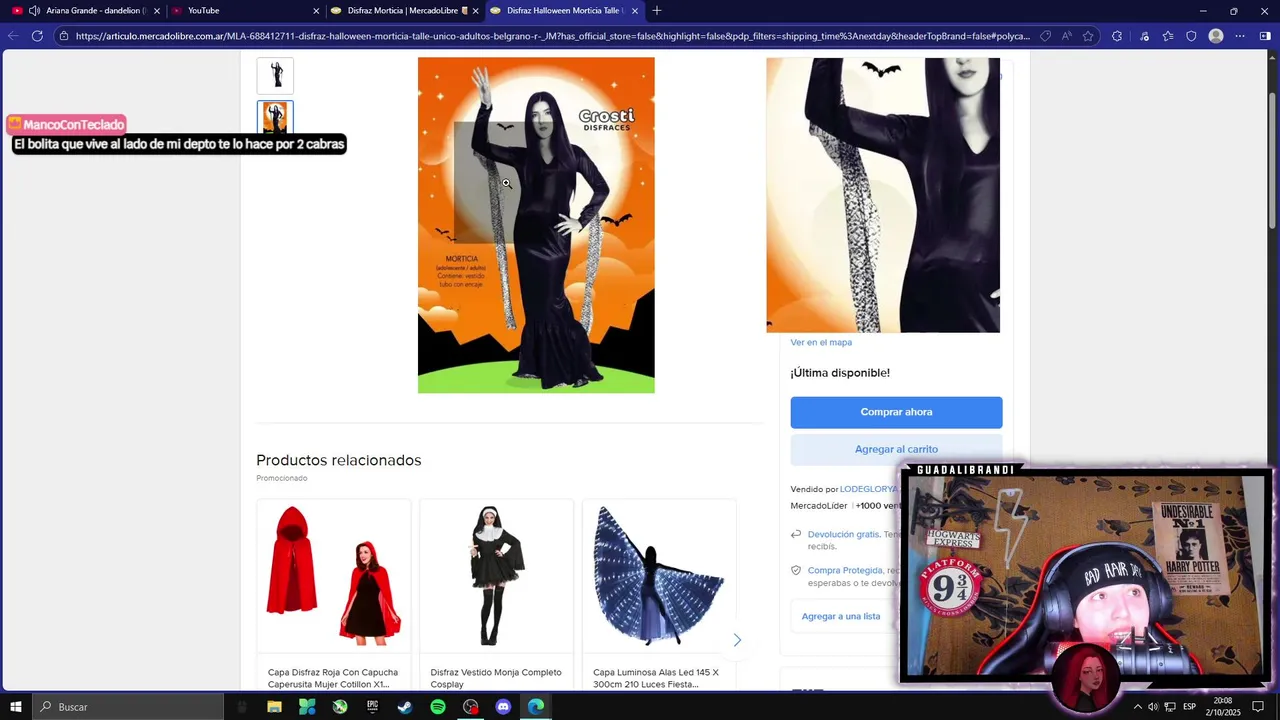Click Agregar al carrito button
This screenshot has width=1280, height=720.
point(896,449)
